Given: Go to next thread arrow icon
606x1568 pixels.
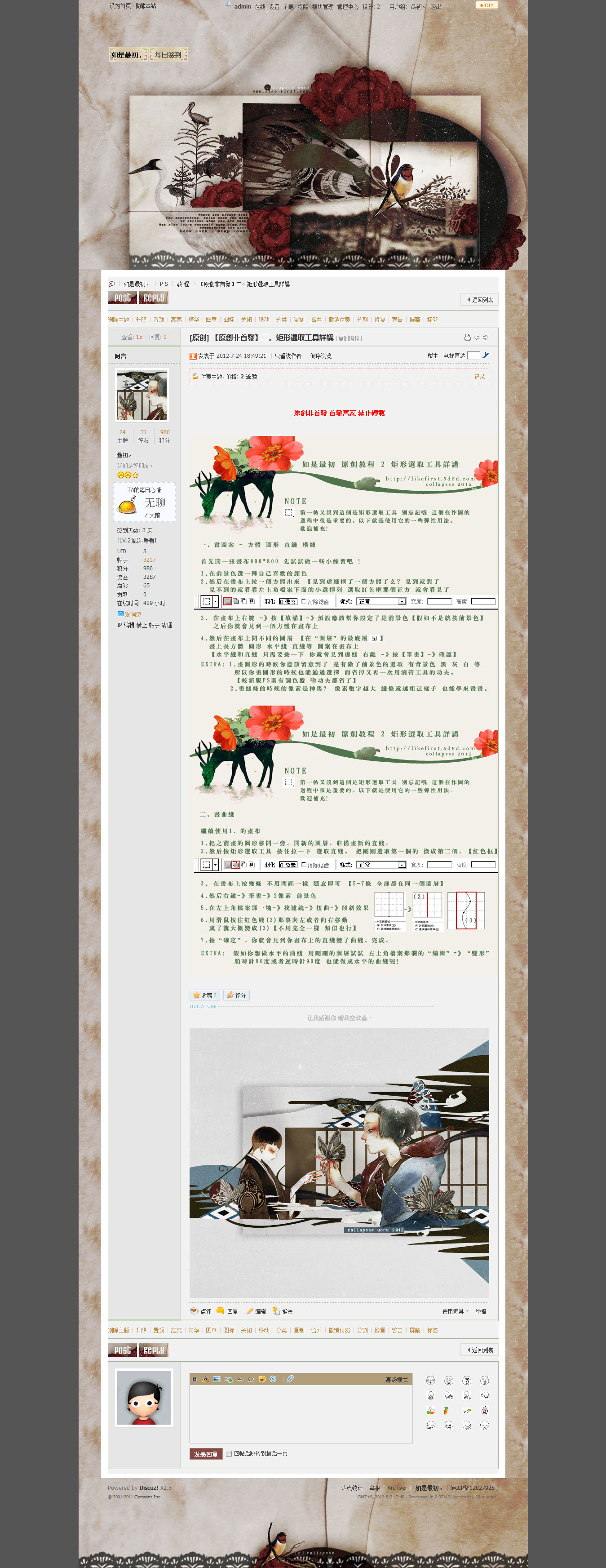Looking at the screenshot, I should tap(486, 337).
